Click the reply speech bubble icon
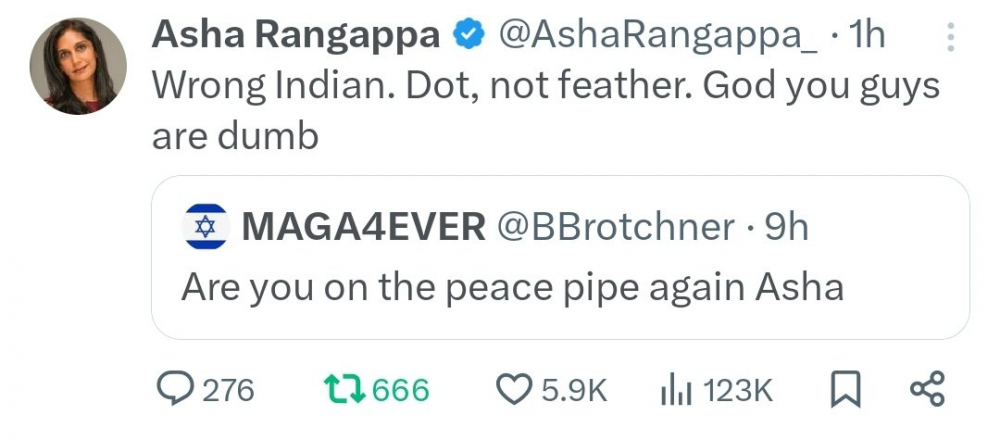 coord(176,390)
